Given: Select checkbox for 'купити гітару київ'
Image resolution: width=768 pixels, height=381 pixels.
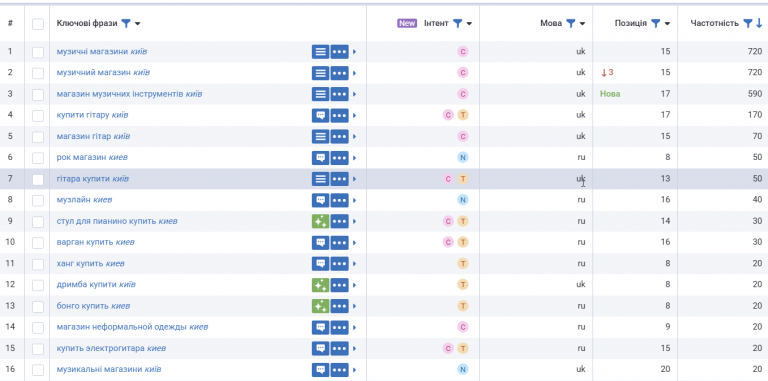Looking at the screenshot, I should tap(38, 116).
